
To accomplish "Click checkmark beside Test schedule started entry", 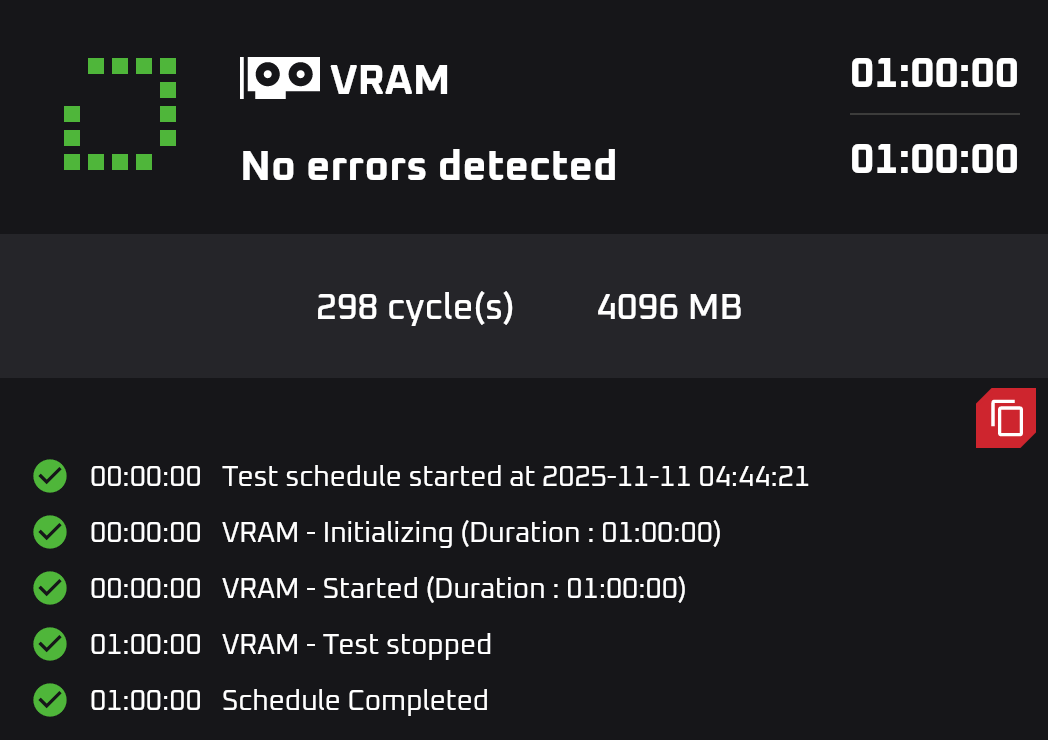I will click(50, 476).
